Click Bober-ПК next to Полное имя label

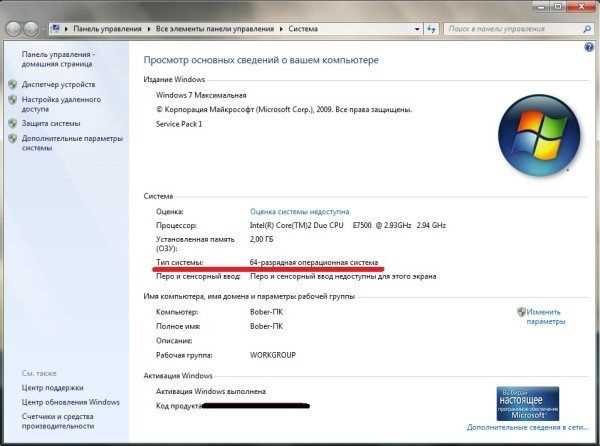point(266,326)
